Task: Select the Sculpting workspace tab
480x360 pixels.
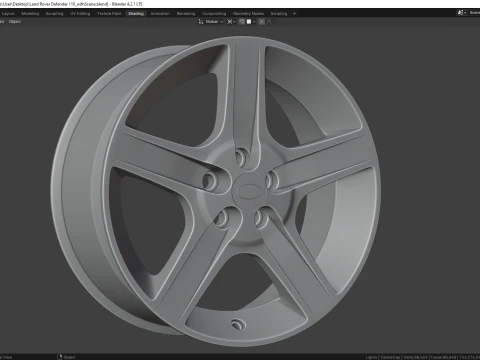Action: pyautogui.click(x=54, y=14)
